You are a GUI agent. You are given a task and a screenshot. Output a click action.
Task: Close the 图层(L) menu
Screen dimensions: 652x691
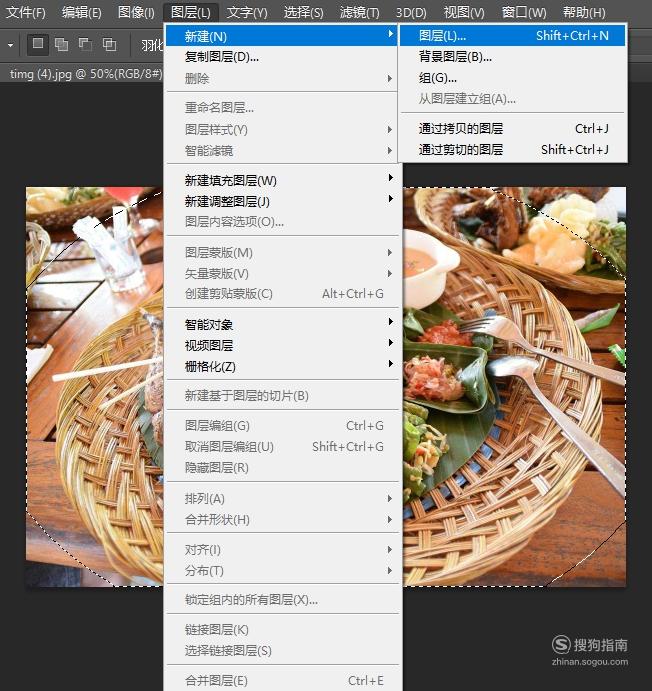[191, 12]
